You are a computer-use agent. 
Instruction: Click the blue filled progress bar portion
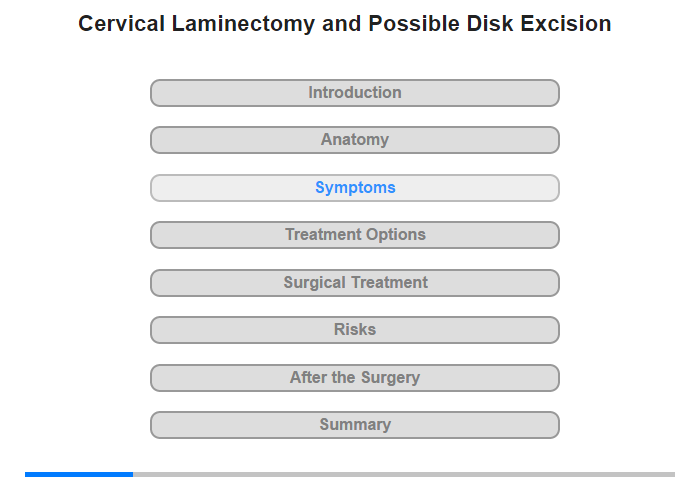[79, 474]
